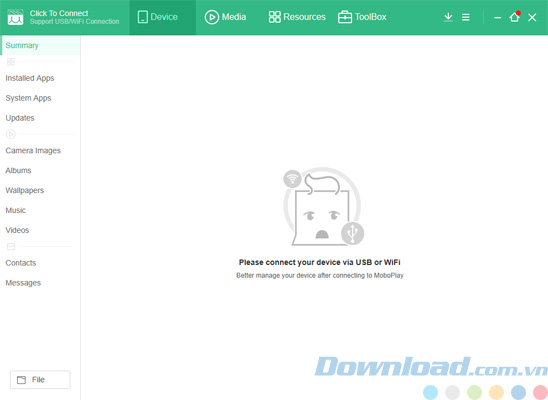Open Contacts section

pos(21,263)
